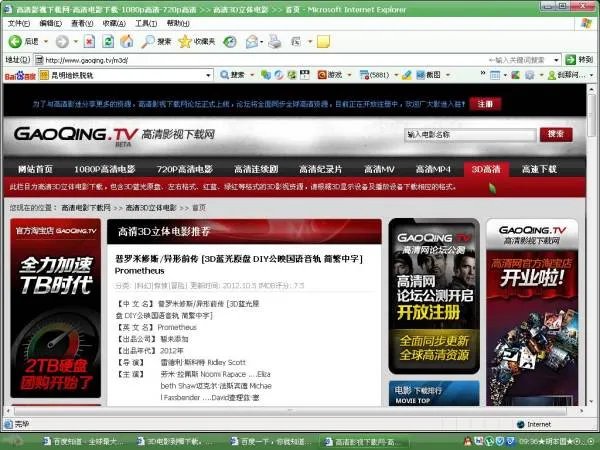Select the 高清MP4 navigation tab
The width and height of the screenshot is (600, 450).
point(433,169)
